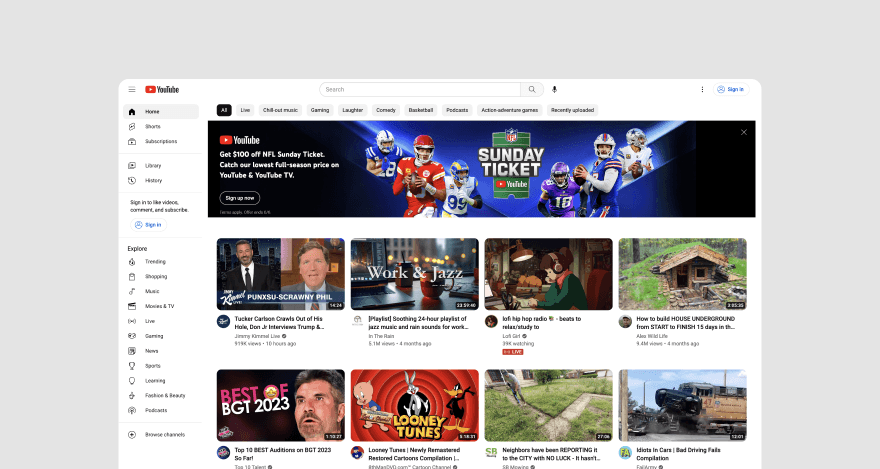Open FailArmy channel avatar
880x469 pixels.
[625, 453]
